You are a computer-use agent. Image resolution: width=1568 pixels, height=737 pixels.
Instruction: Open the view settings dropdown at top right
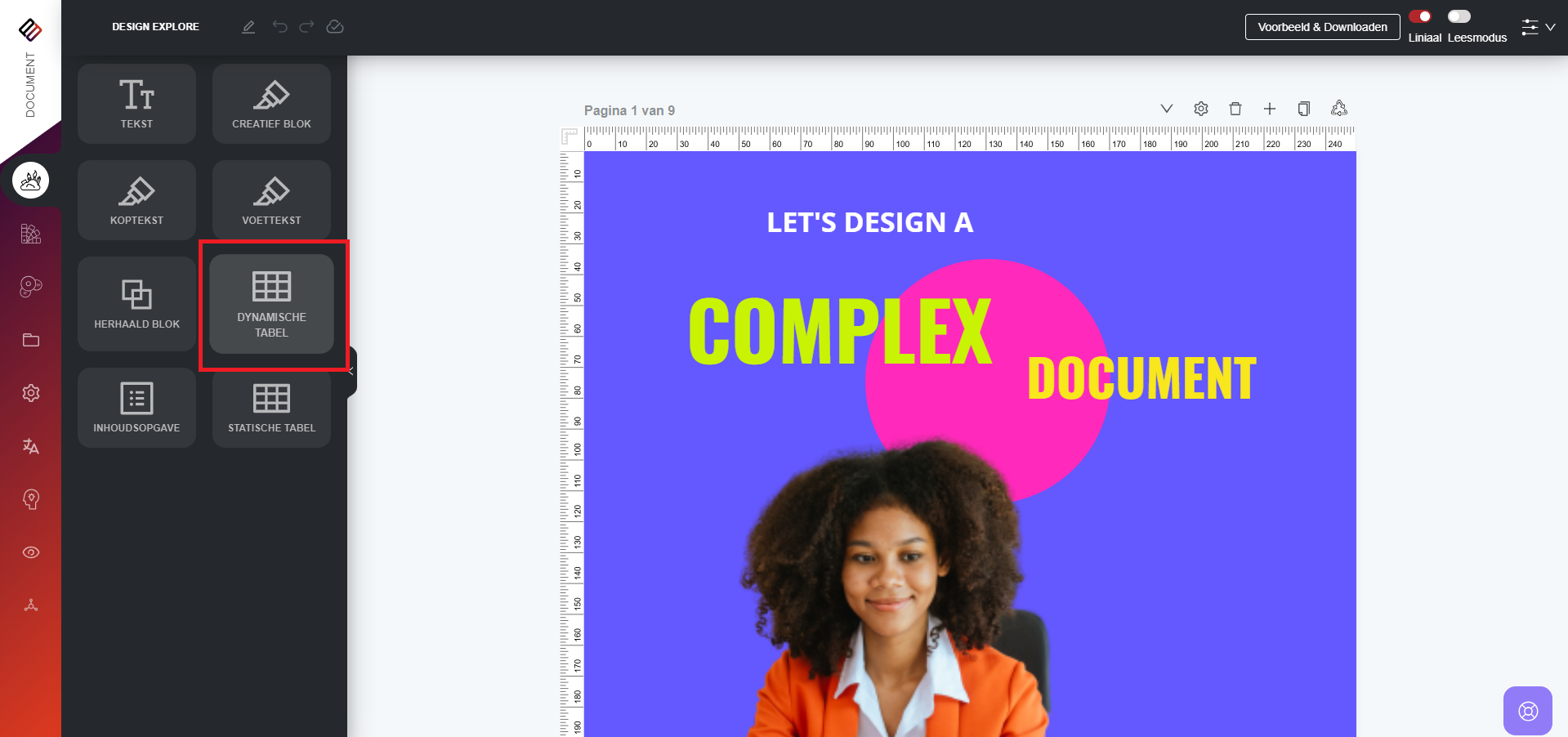[1538, 27]
